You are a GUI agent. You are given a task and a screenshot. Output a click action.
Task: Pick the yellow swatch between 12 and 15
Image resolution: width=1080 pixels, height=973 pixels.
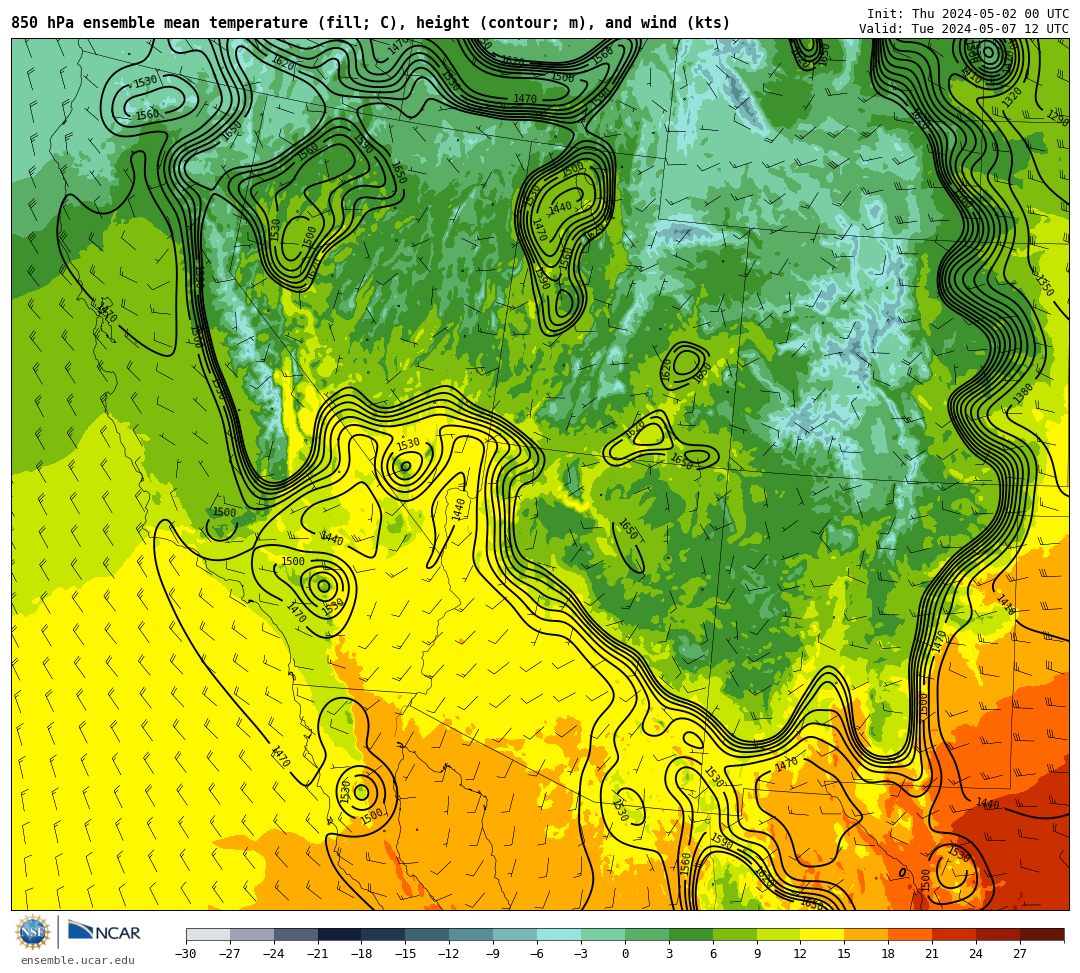pos(823,934)
